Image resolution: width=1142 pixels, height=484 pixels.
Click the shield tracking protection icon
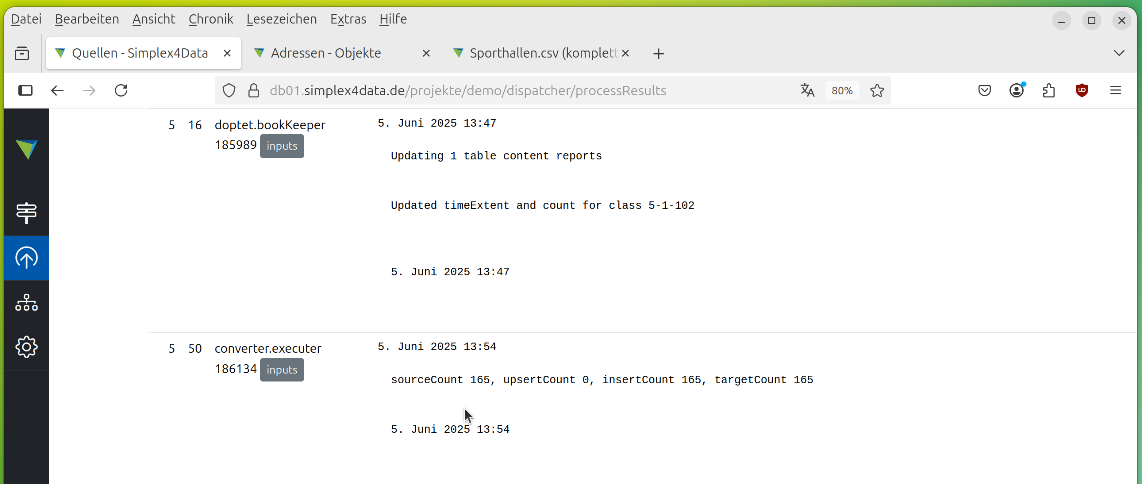[229, 90]
